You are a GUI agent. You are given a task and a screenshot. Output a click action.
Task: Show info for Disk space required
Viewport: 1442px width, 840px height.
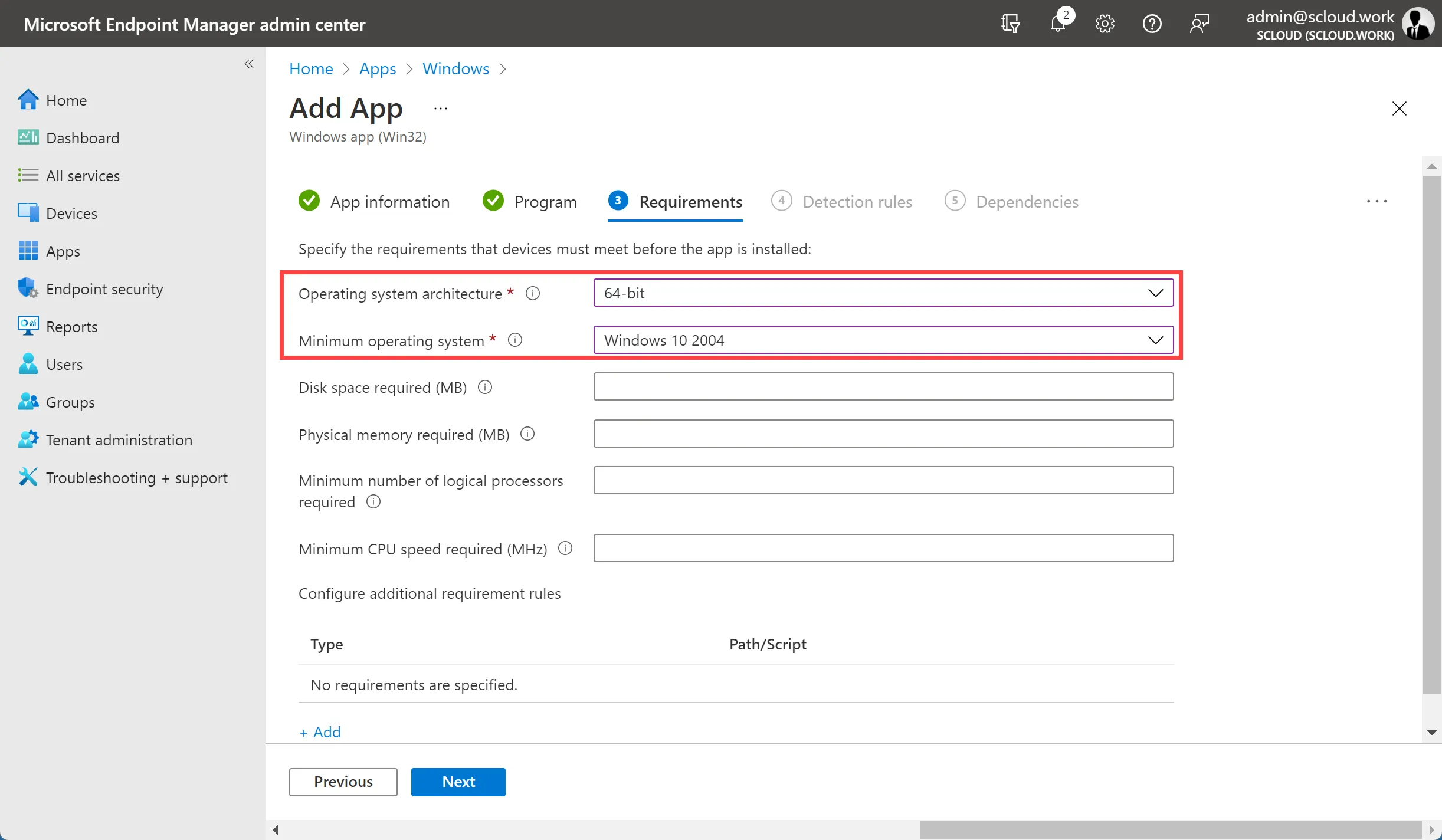click(x=485, y=388)
